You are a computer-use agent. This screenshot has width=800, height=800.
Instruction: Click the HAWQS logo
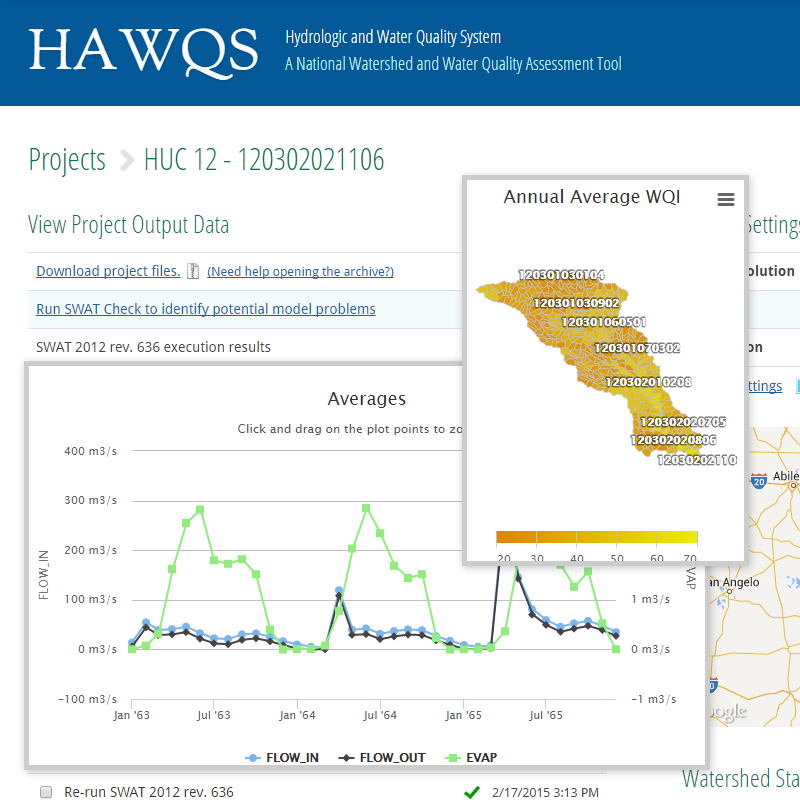pos(143,51)
